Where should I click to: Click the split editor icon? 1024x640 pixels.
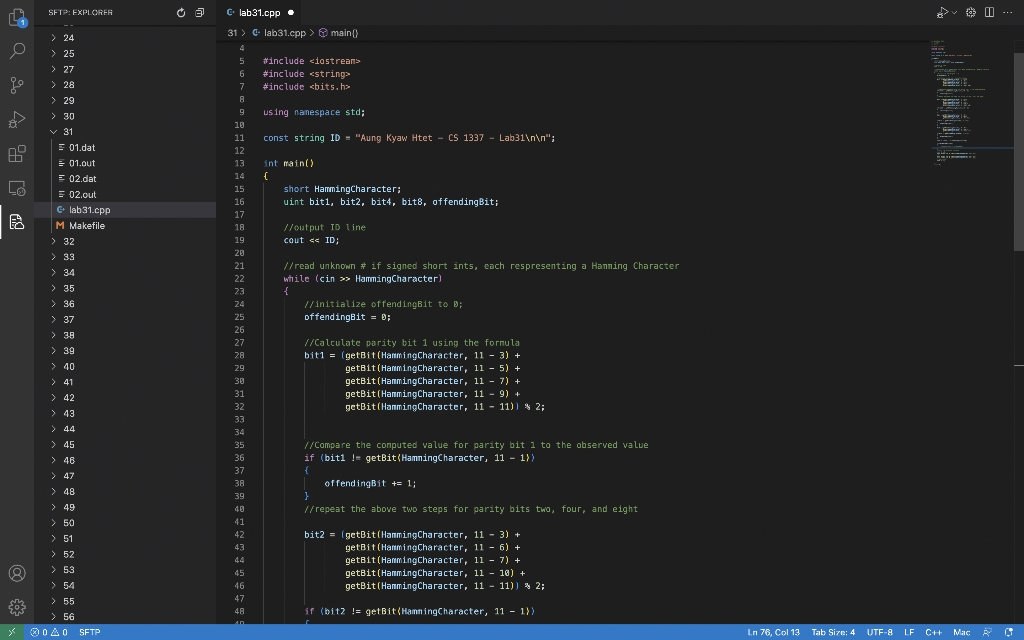989,13
